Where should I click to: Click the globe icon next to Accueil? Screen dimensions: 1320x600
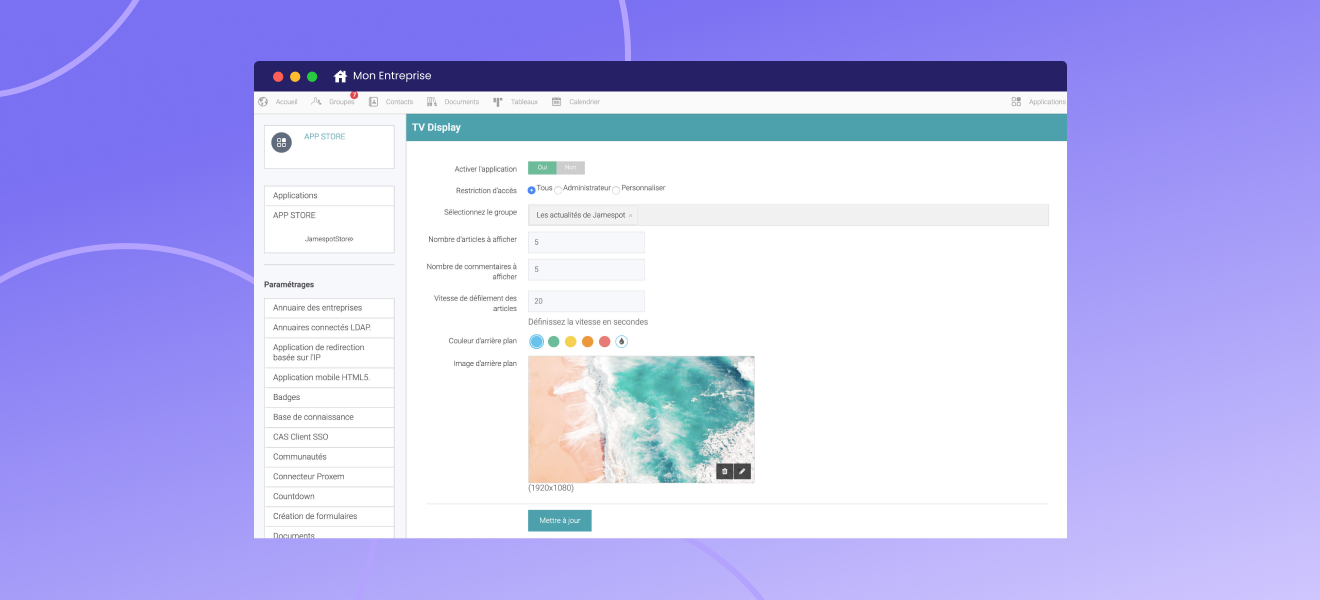(x=263, y=102)
